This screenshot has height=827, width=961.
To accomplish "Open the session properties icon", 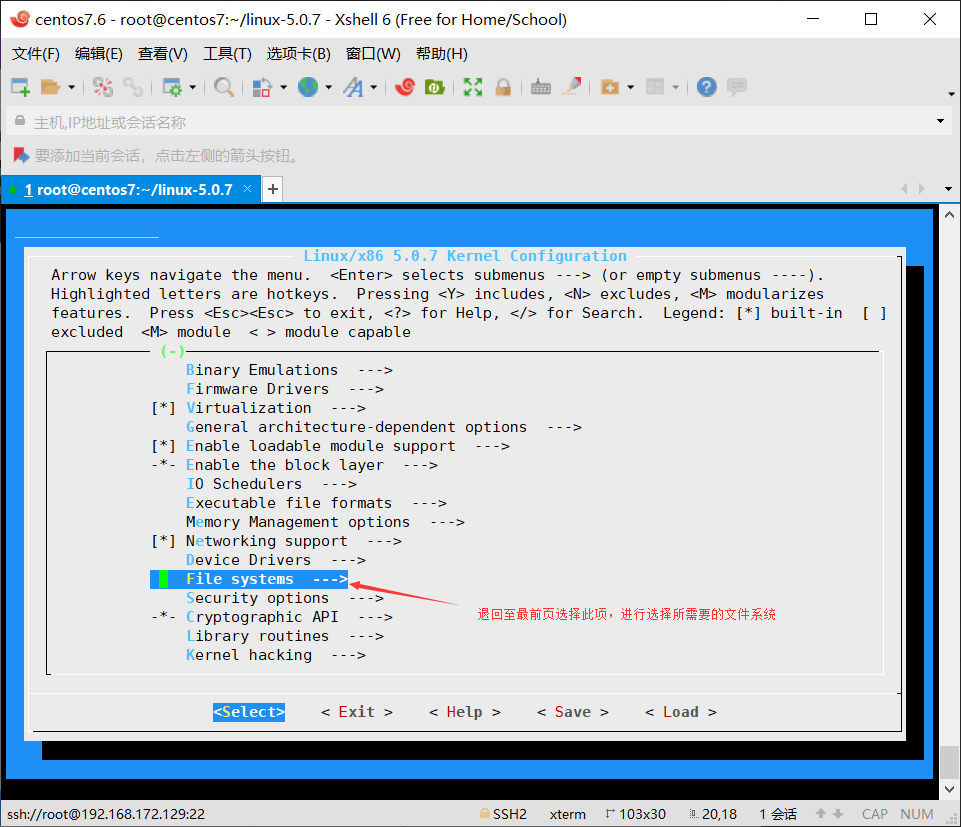I will click(x=172, y=87).
